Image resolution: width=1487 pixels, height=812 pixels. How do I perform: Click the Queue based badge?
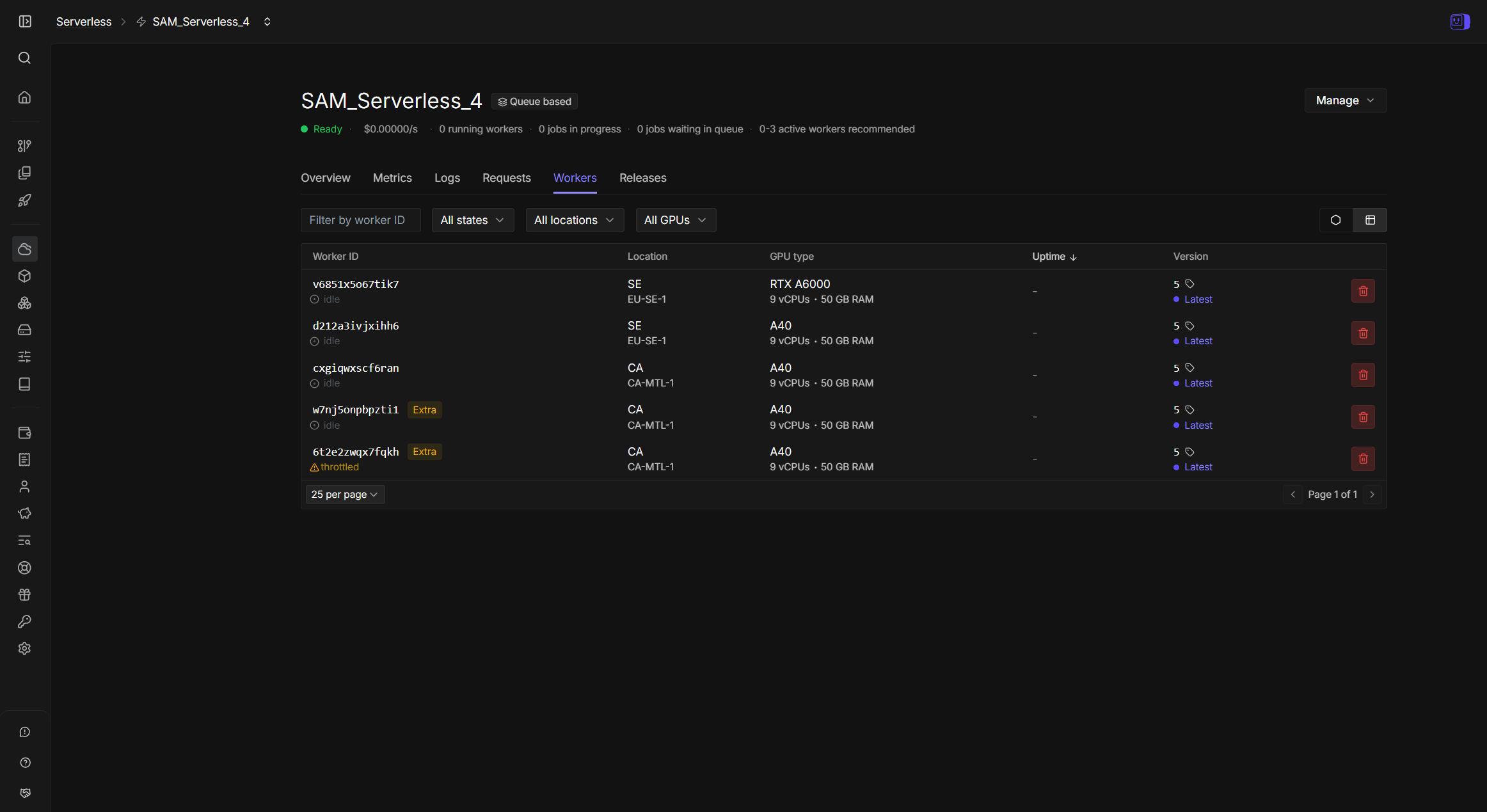tap(535, 102)
